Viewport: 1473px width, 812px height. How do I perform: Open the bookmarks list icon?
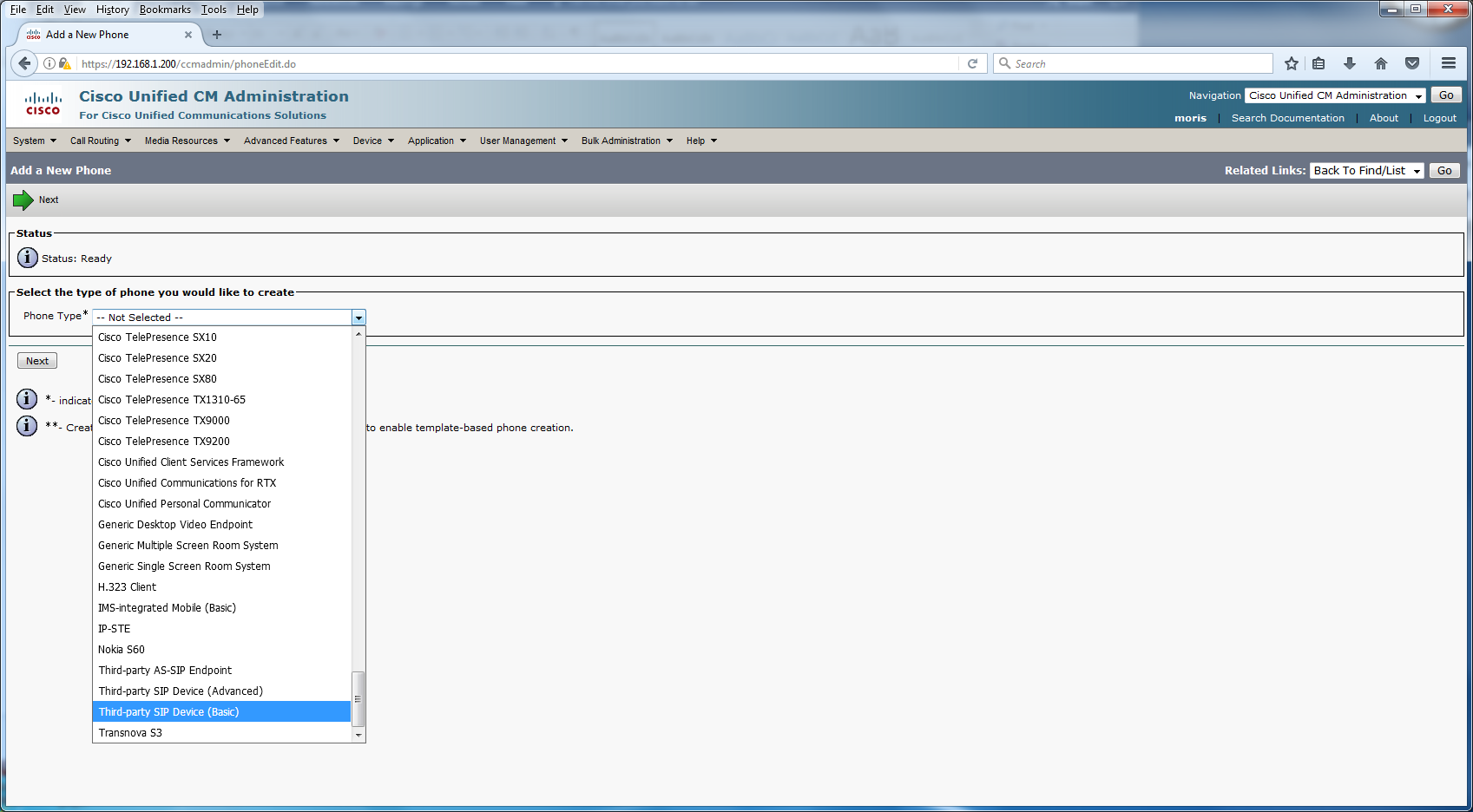[1318, 63]
